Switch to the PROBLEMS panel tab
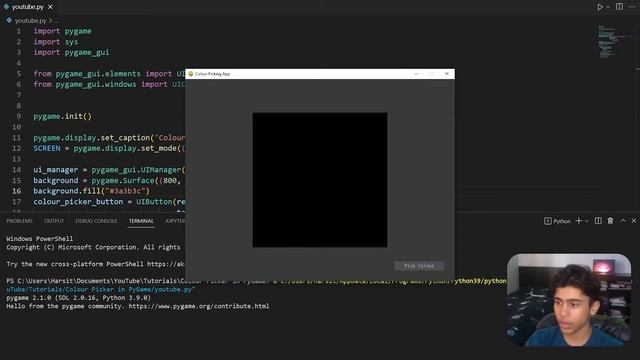Screen dimensions: 640x360 (x=19, y=221)
